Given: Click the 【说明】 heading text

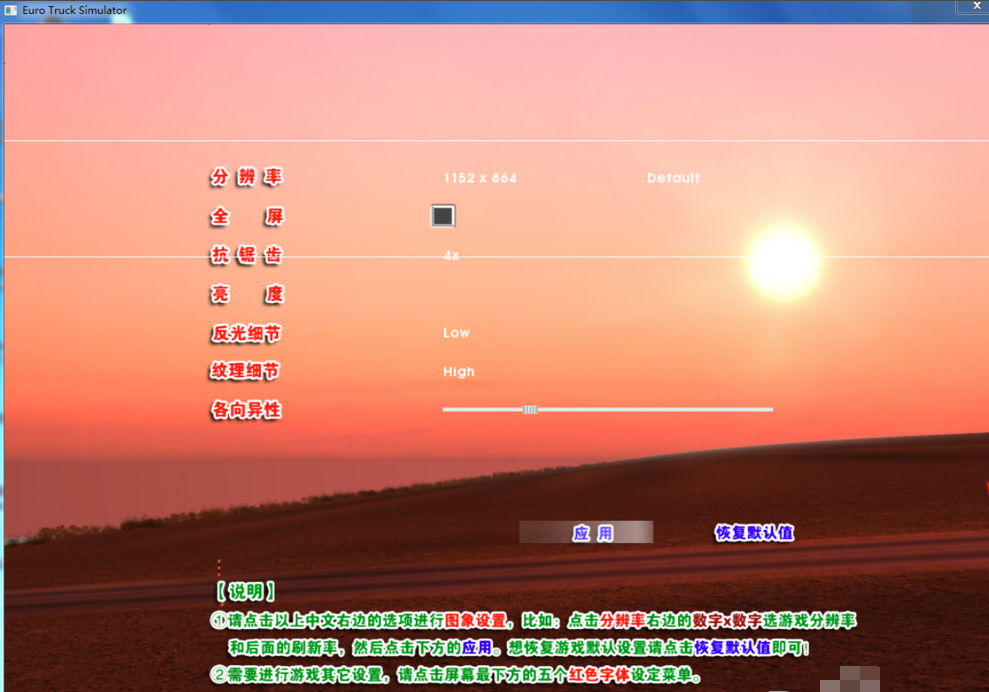Looking at the screenshot, I should coord(246,592).
